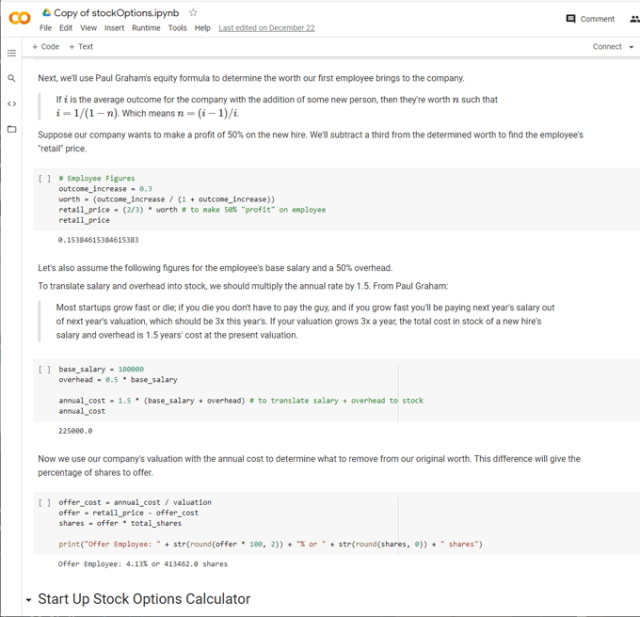The height and width of the screenshot is (617, 640).
Task: Click the Google Drive icon beside title
Action: click(46, 13)
